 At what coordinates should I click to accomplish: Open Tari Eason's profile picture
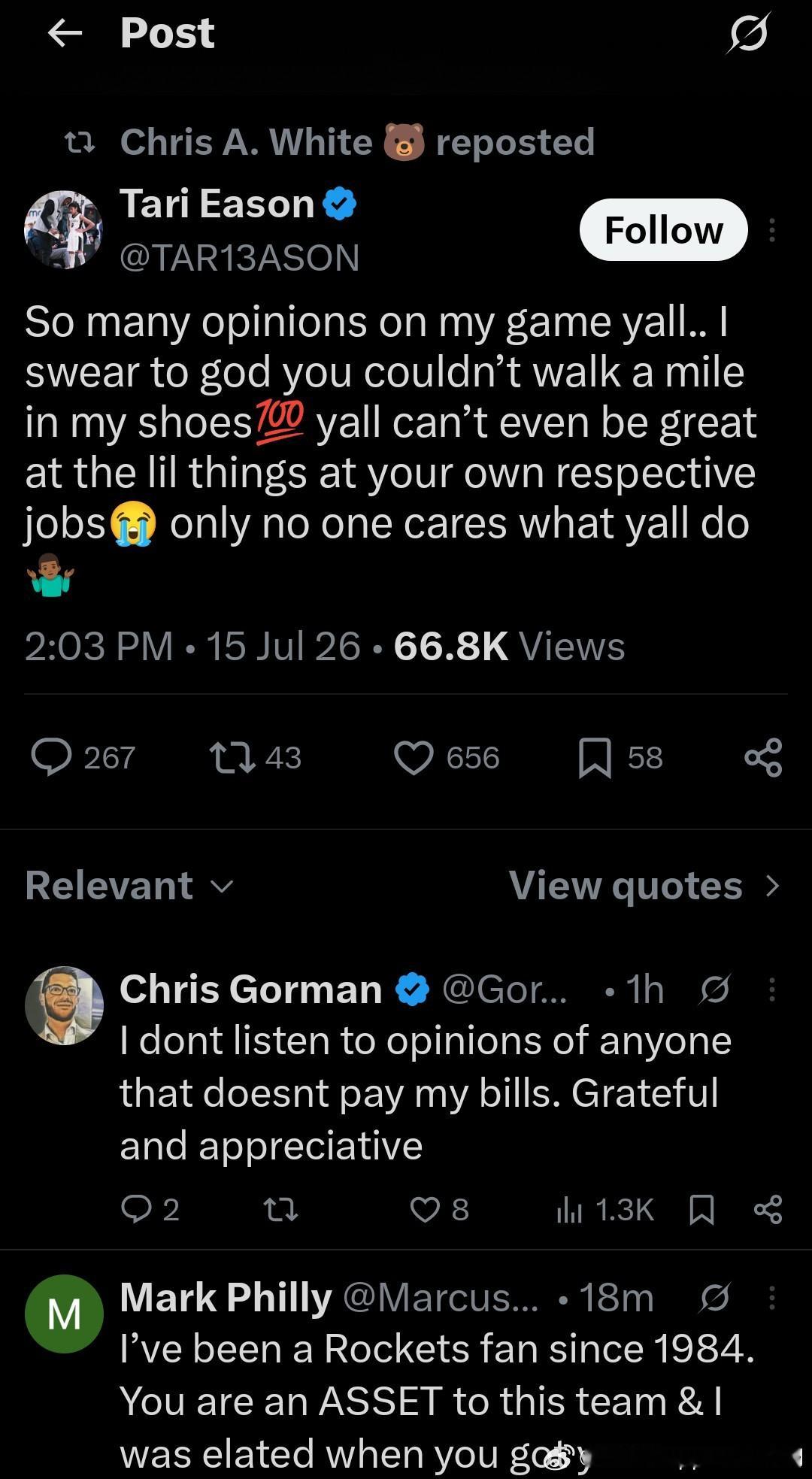click(64, 230)
